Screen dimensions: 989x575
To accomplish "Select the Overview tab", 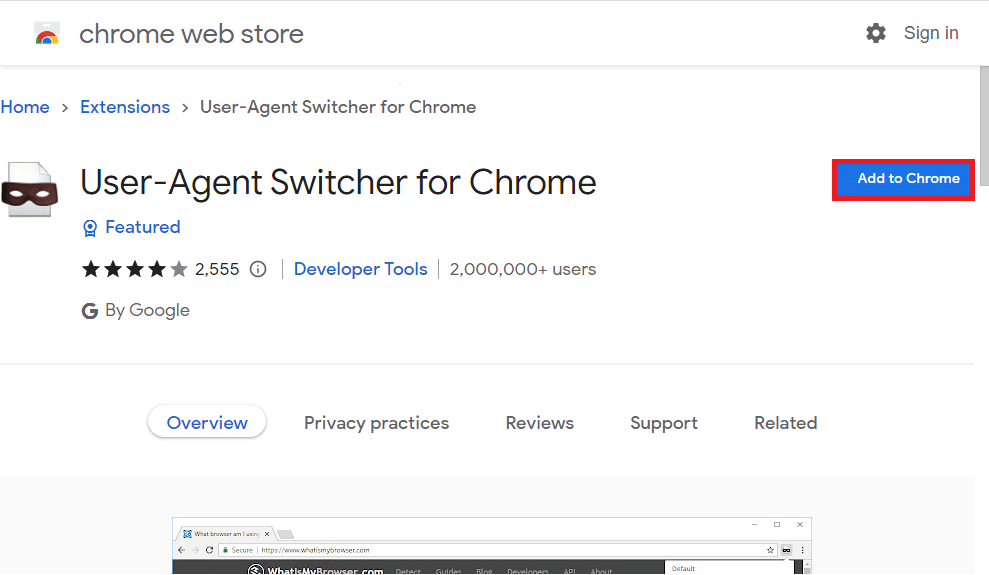I will point(207,422).
